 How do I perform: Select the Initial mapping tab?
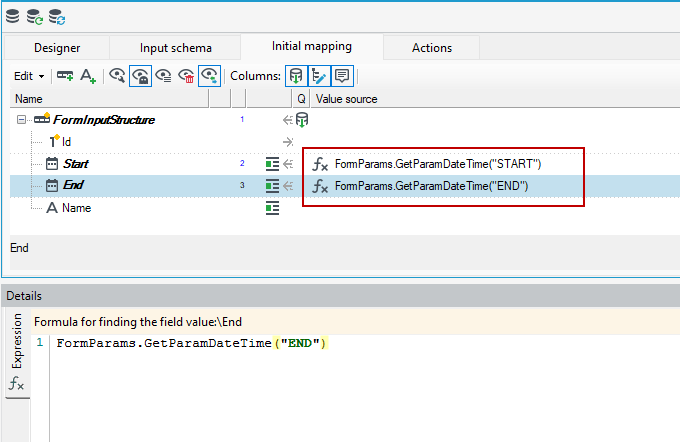pos(312,46)
